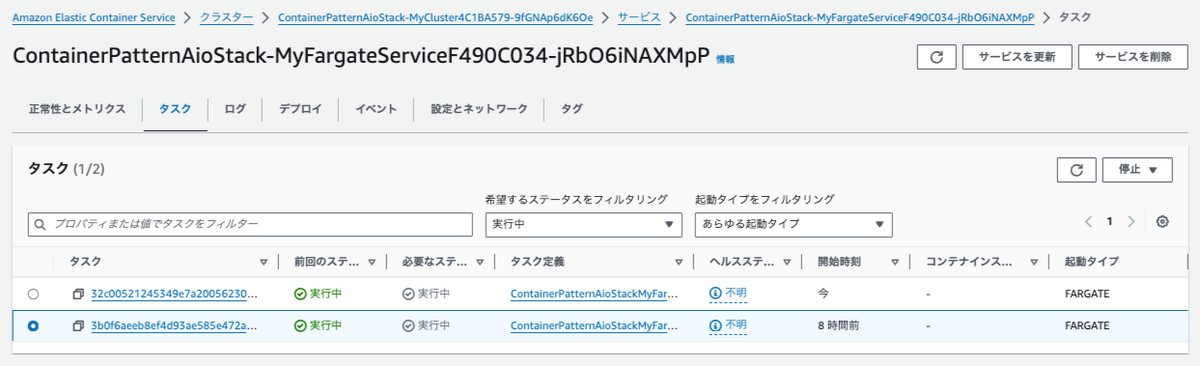Select radio for task 3b0f6aeeb8ef4d93ae585e472a

34,326
